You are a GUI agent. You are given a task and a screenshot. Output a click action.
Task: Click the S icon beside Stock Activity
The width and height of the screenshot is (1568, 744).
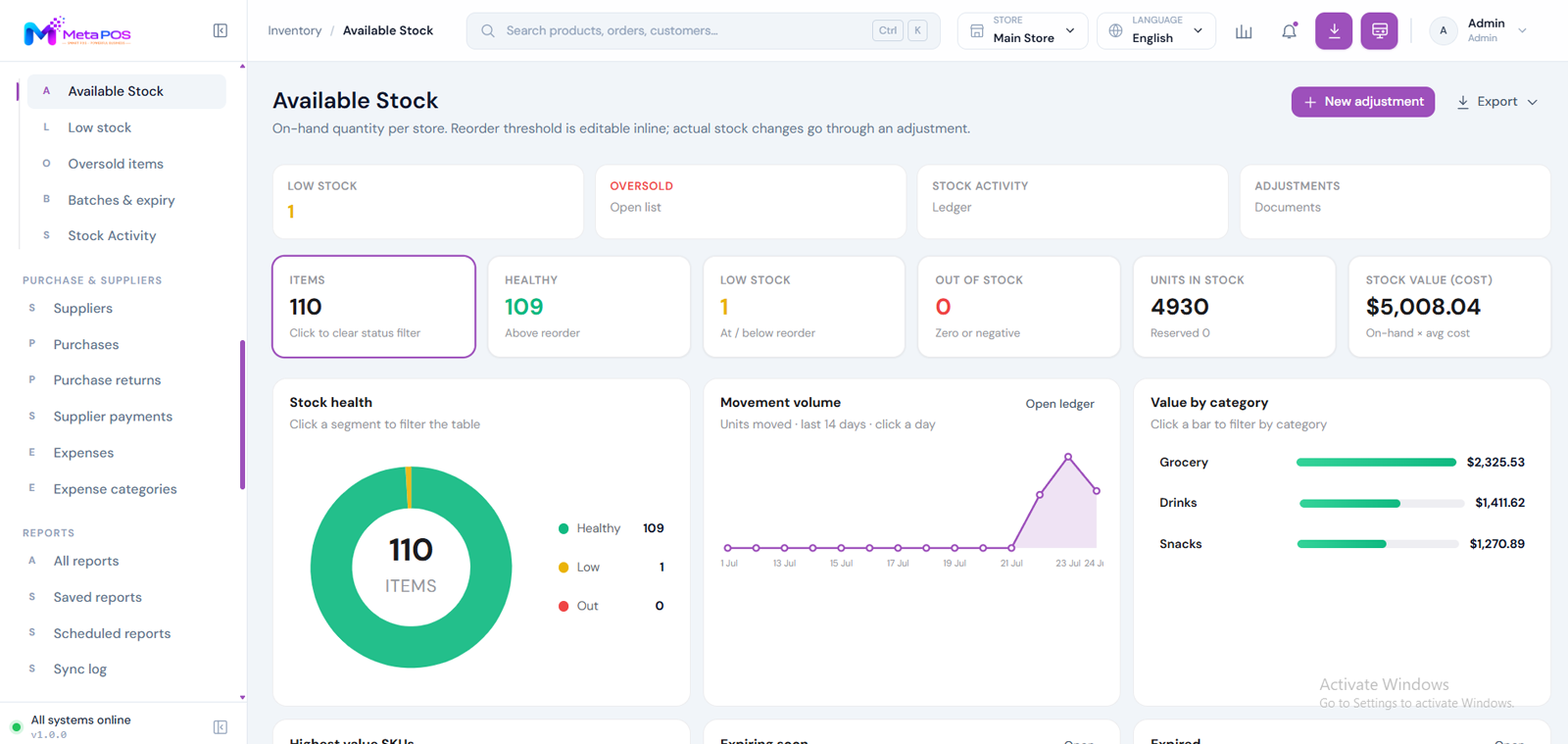coord(46,235)
